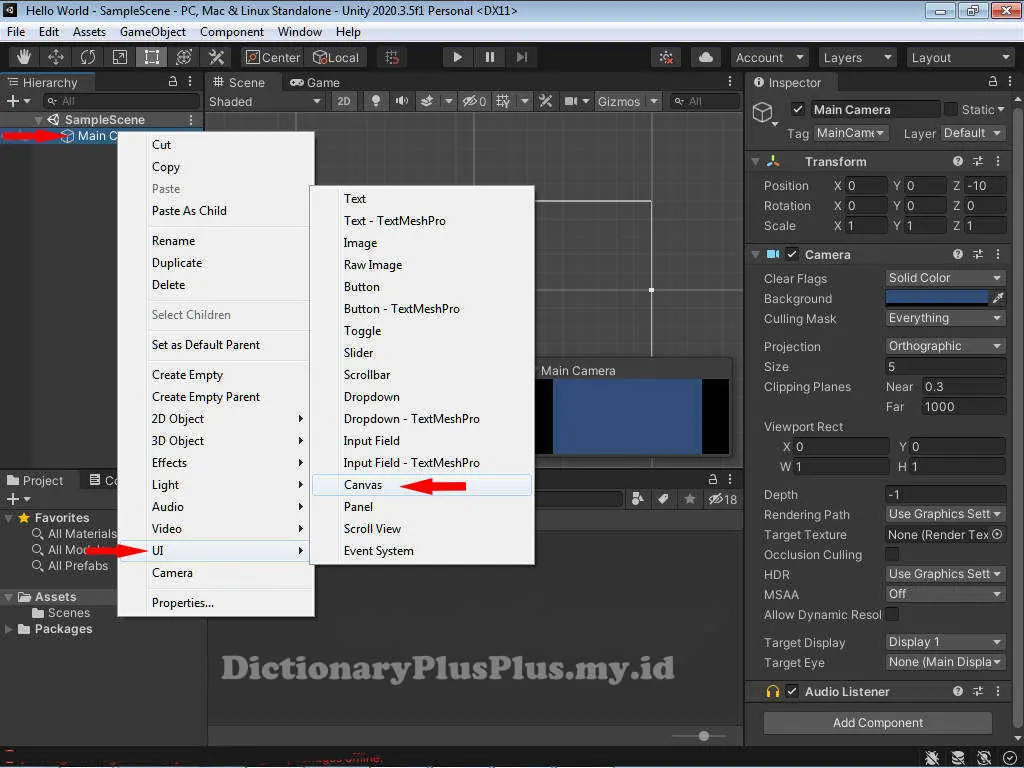1024x768 pixels.
Task: Click the Add Component button
Action: 878,722
